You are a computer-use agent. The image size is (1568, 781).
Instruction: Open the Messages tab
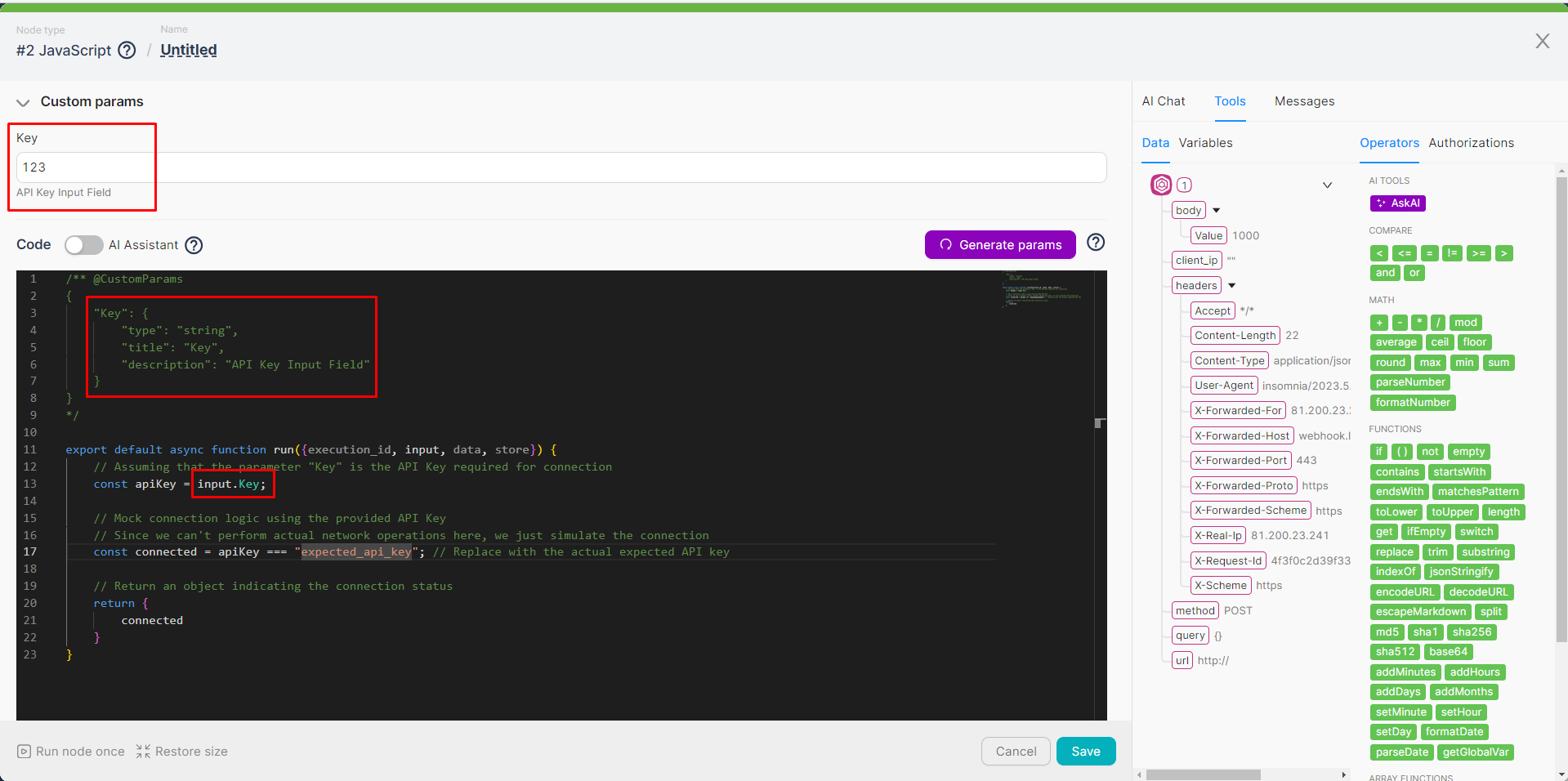click(x=1304, y=101)
